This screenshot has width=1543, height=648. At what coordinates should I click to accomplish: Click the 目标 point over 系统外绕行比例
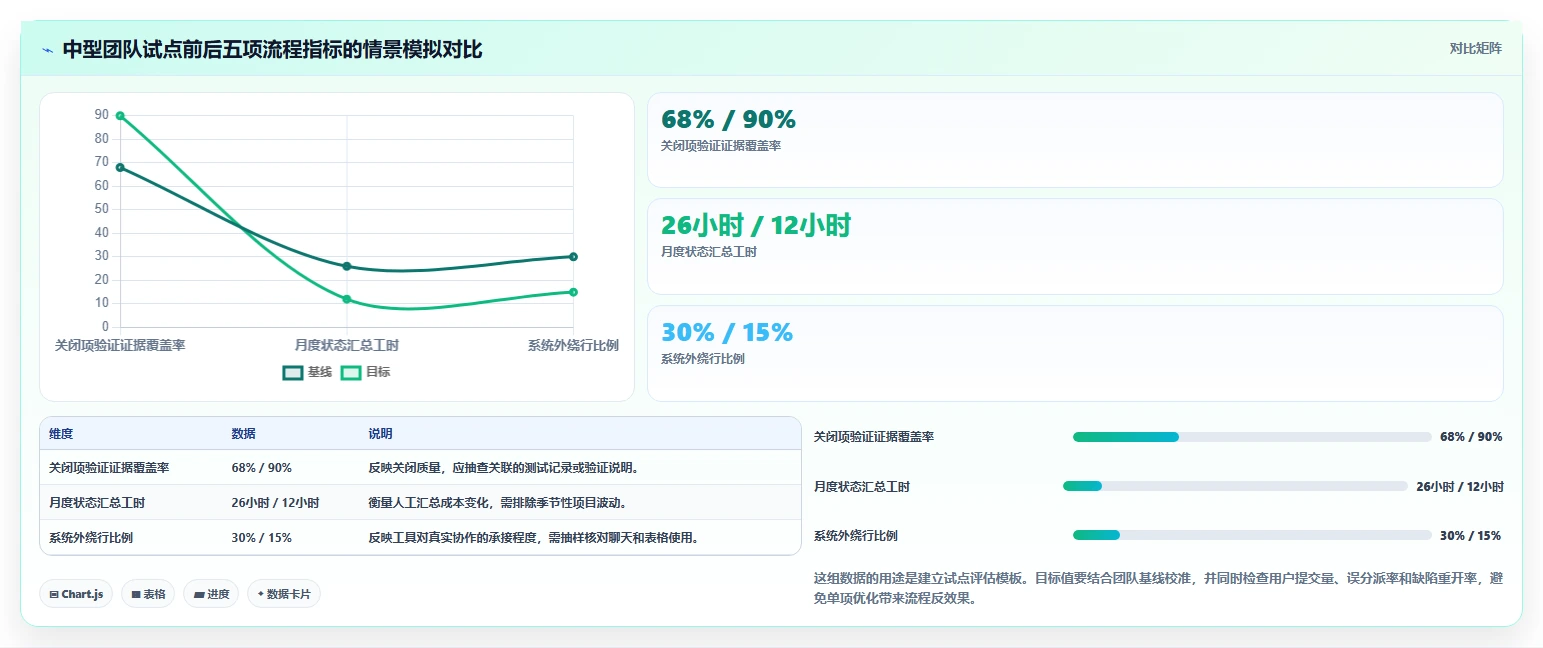tap(573, 292)
